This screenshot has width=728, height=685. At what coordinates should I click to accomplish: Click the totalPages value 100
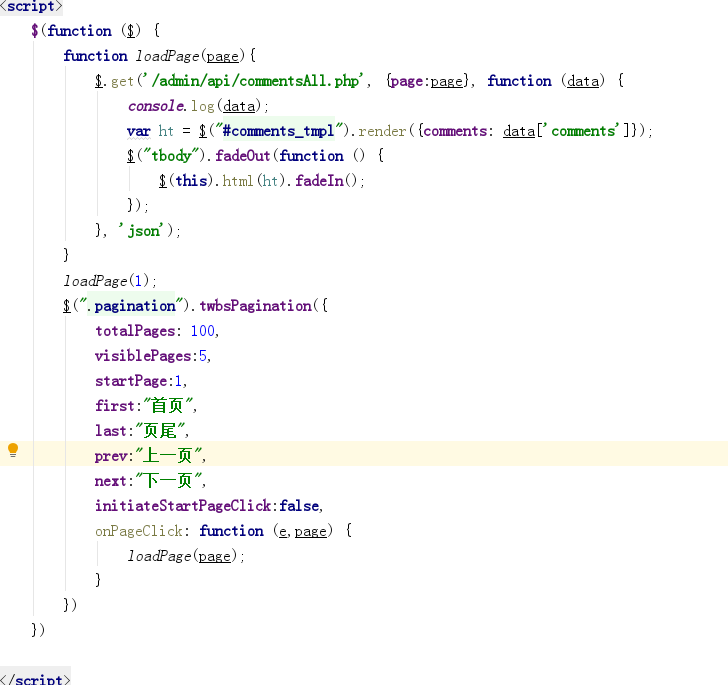coord(202,331)
